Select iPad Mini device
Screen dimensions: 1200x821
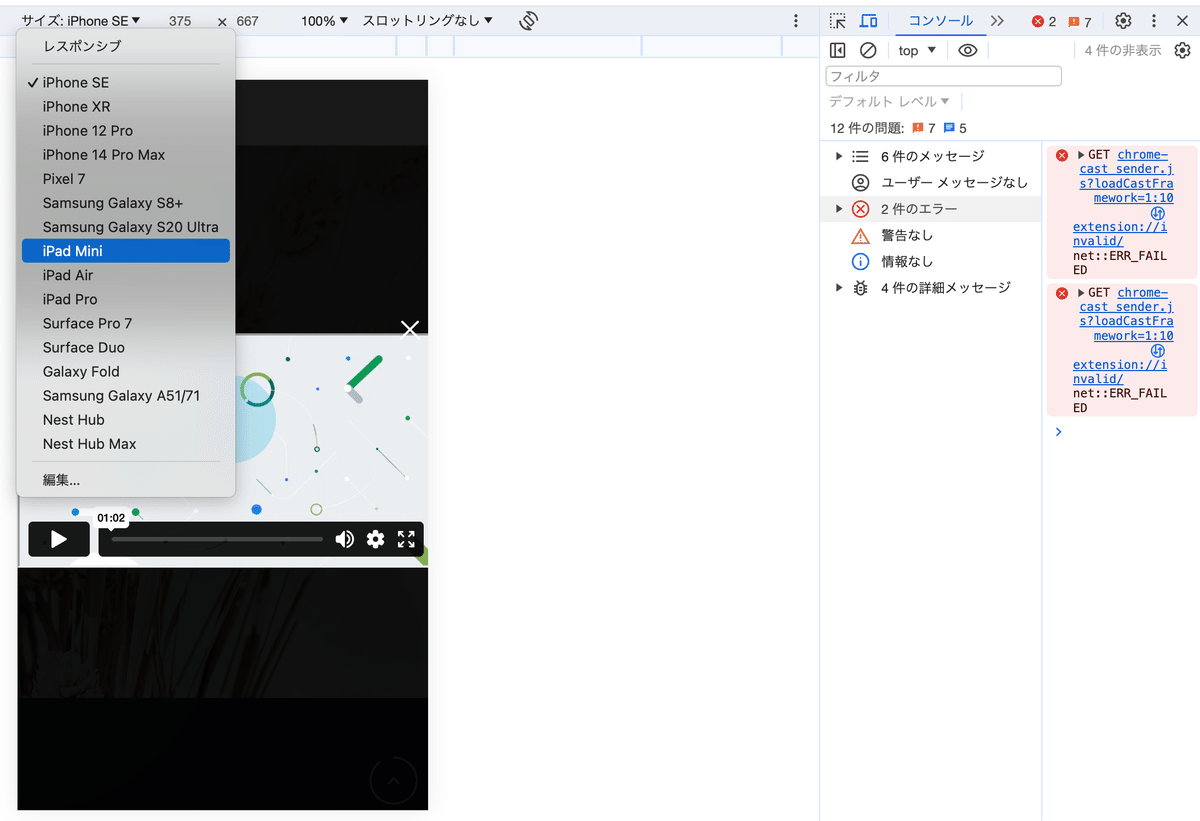pyautogui.click(x=126, y=251)
